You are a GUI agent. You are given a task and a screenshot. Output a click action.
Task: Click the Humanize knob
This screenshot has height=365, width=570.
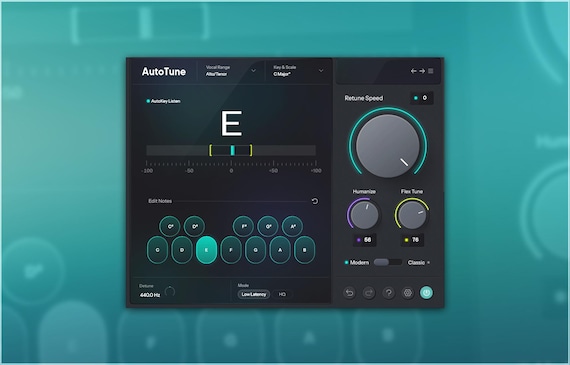(364, 215)
